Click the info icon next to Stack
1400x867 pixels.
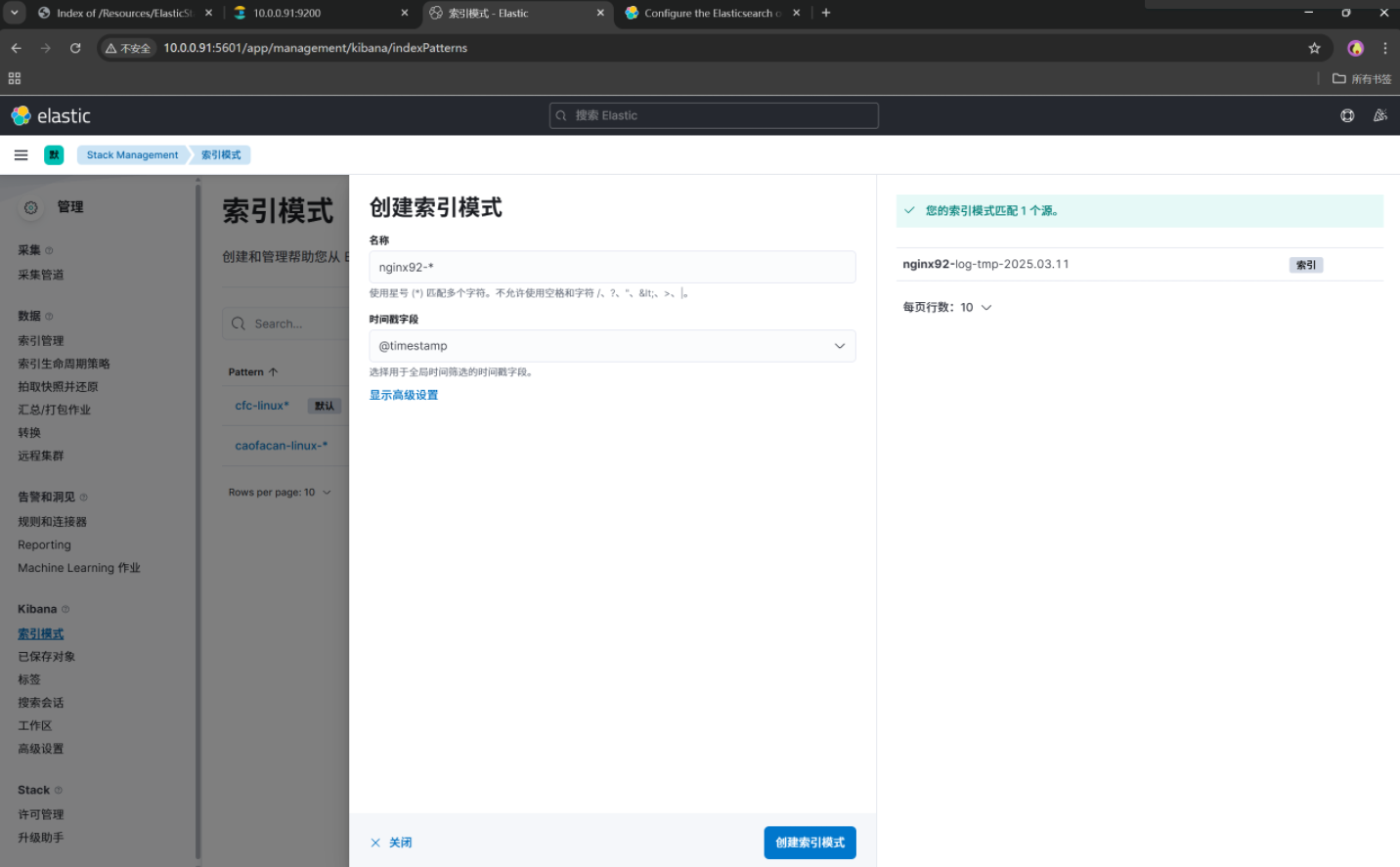pyautogui.click(x=59, y=790)
